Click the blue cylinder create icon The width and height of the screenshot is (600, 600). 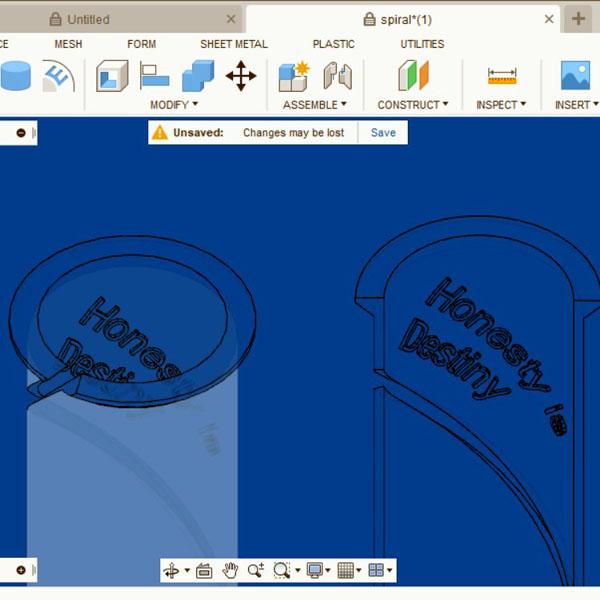coord(16,76)
